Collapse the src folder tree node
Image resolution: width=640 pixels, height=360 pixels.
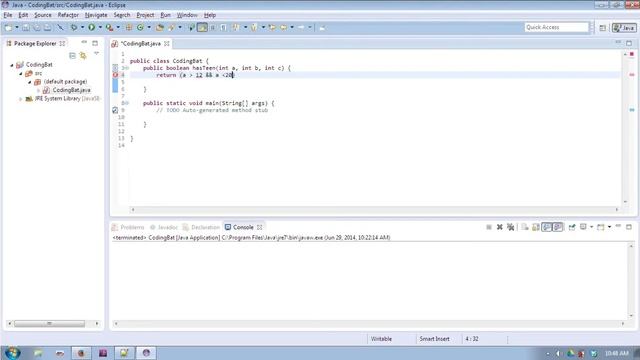click(x=21, y=74)
